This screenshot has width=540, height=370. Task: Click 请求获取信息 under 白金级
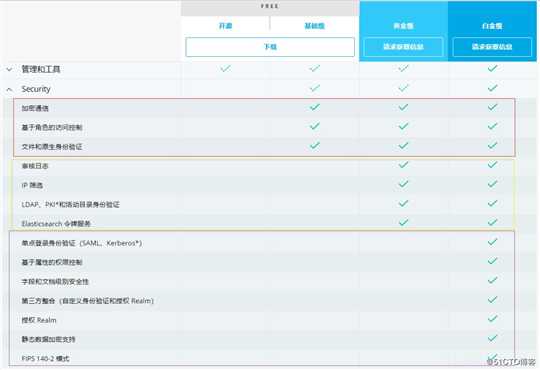coord(492,47)
